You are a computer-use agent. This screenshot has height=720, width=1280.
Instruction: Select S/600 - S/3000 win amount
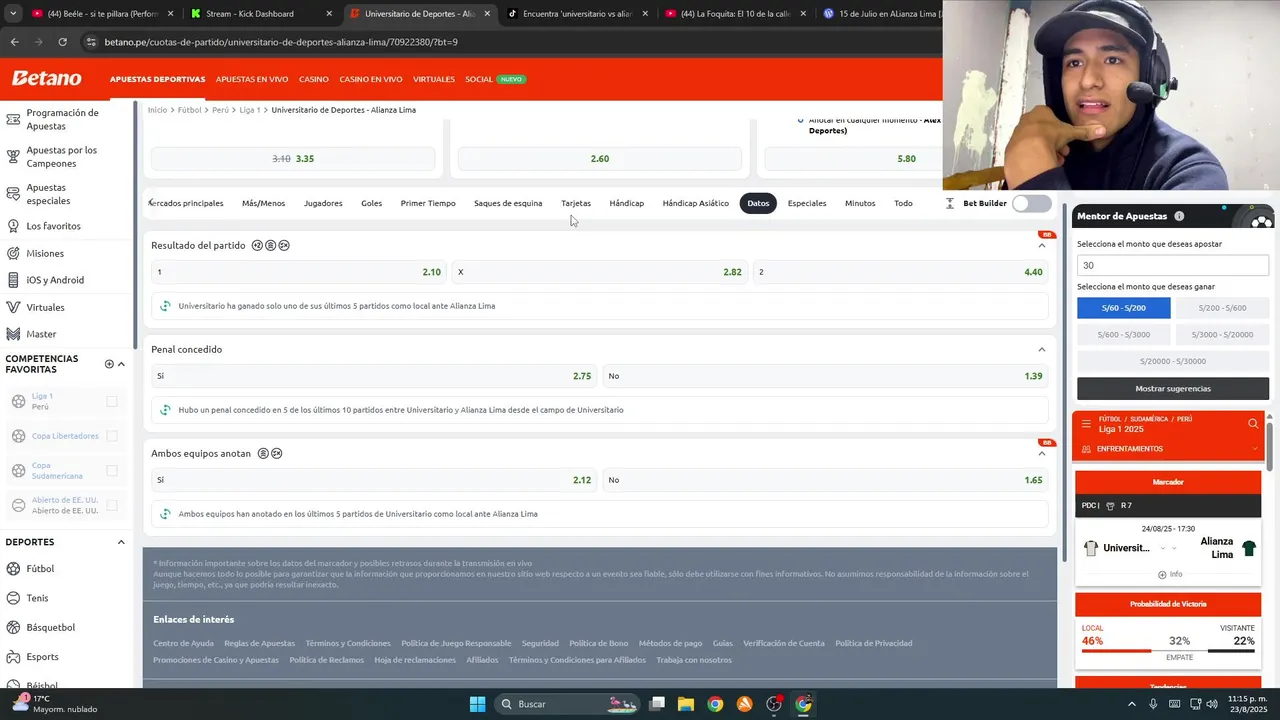click(1123, 334)
